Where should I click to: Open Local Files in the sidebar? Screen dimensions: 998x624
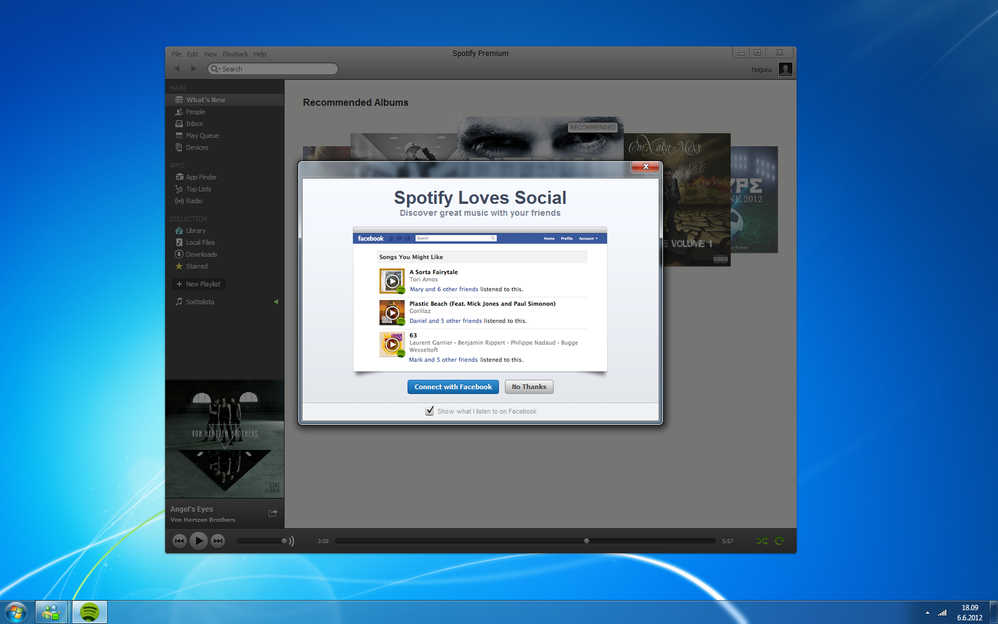[x=225, y=243]
